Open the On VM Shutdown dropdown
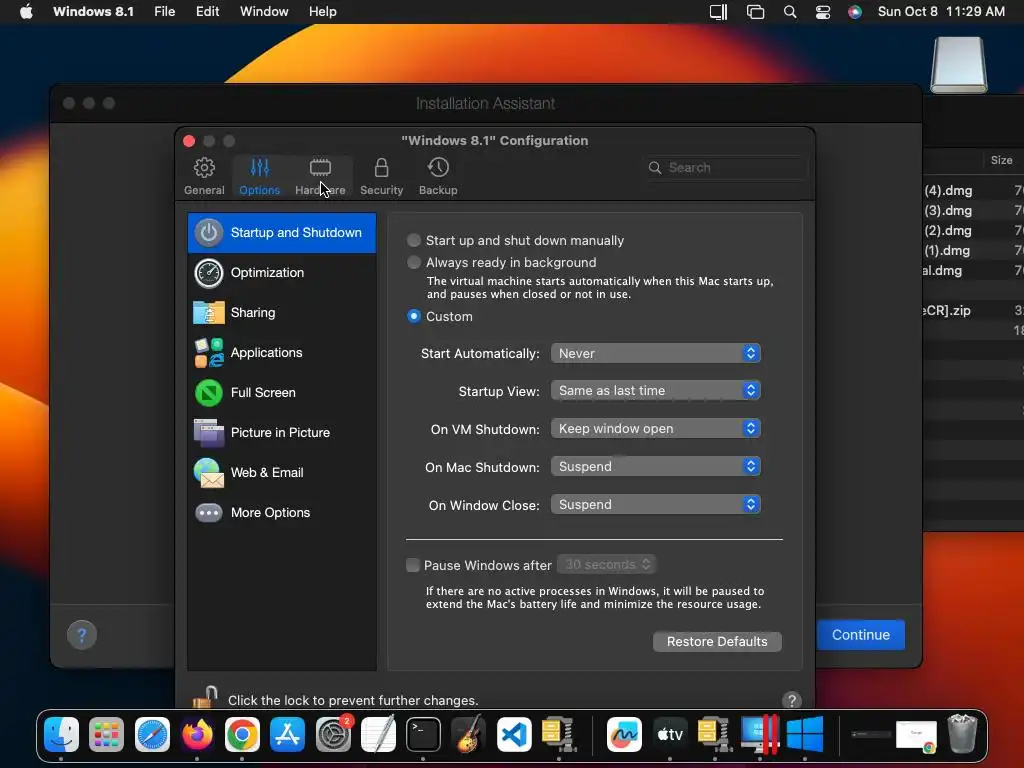The width and height of the screenshot is (1024, 768). (x=656, y=428)
